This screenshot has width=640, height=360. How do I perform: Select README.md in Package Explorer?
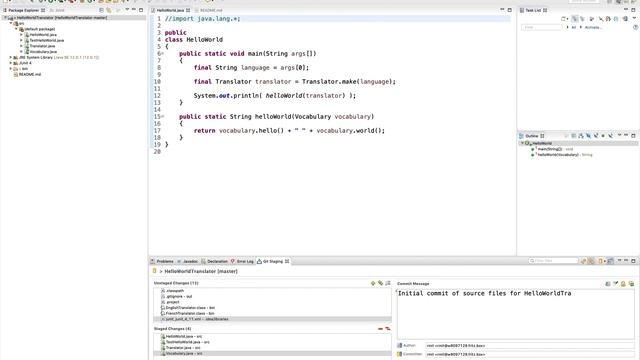[x=27, y=75]
